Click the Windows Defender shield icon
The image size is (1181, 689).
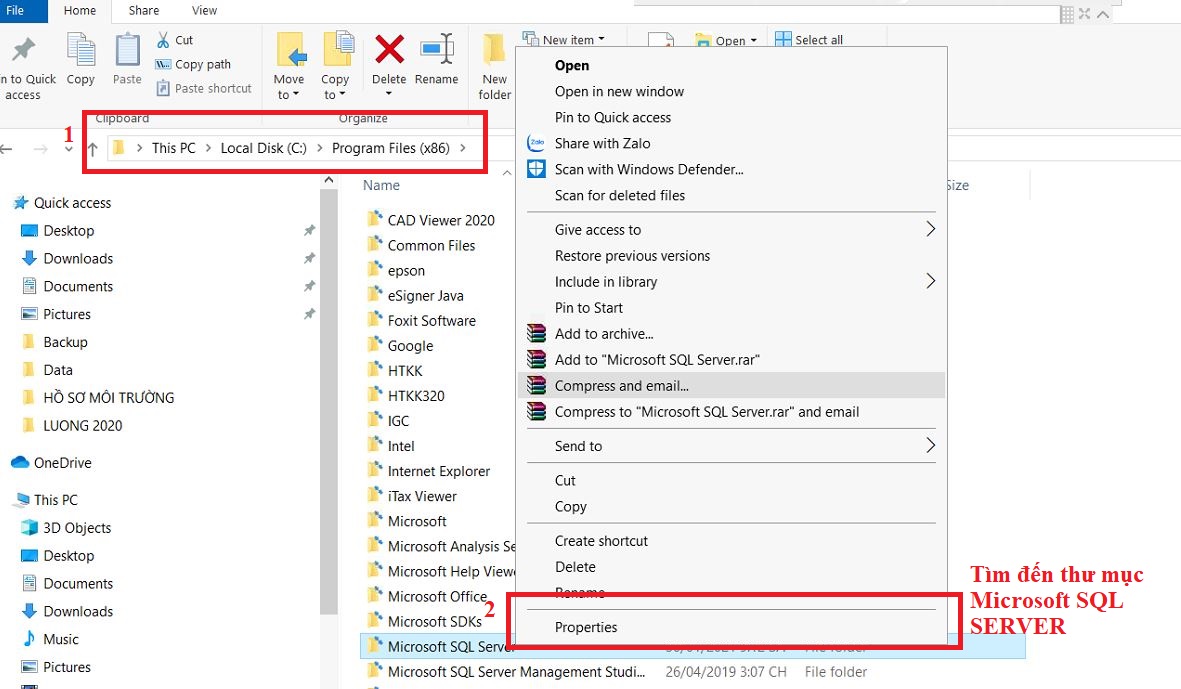point(536,169)
